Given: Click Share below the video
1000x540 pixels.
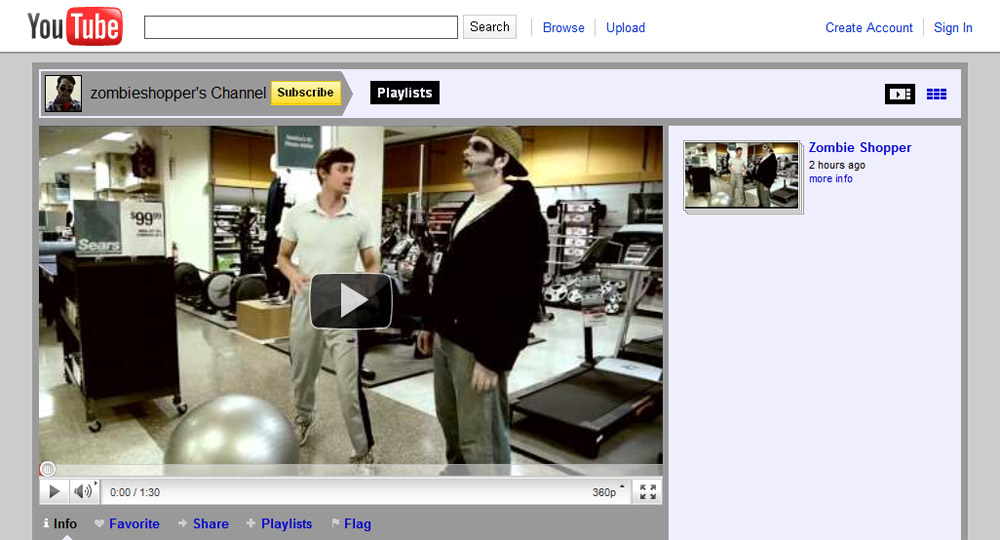Looking at the screenshot, I should point(203,523).
